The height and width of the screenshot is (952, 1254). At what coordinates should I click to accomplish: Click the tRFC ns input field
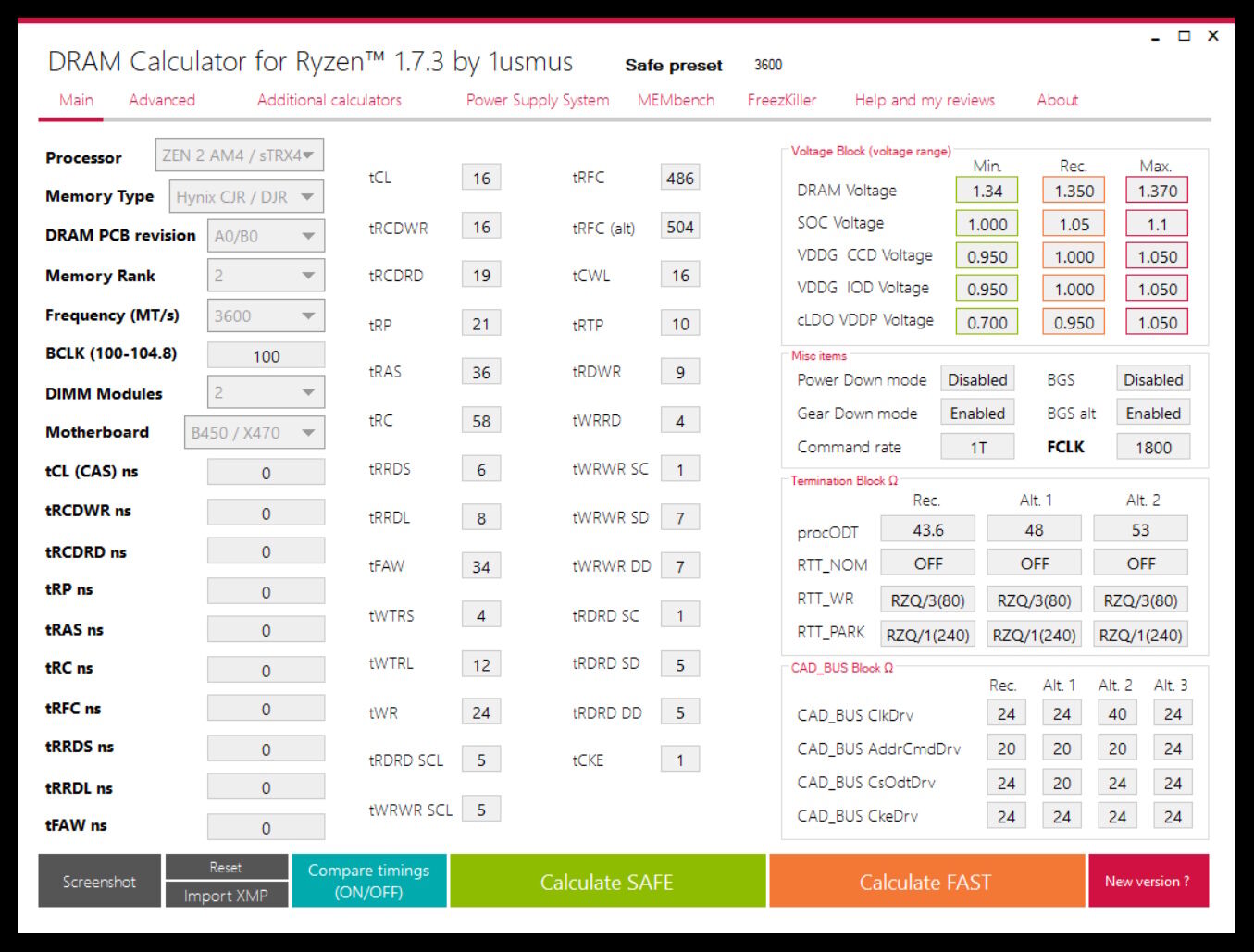click(x=266, y=709)
